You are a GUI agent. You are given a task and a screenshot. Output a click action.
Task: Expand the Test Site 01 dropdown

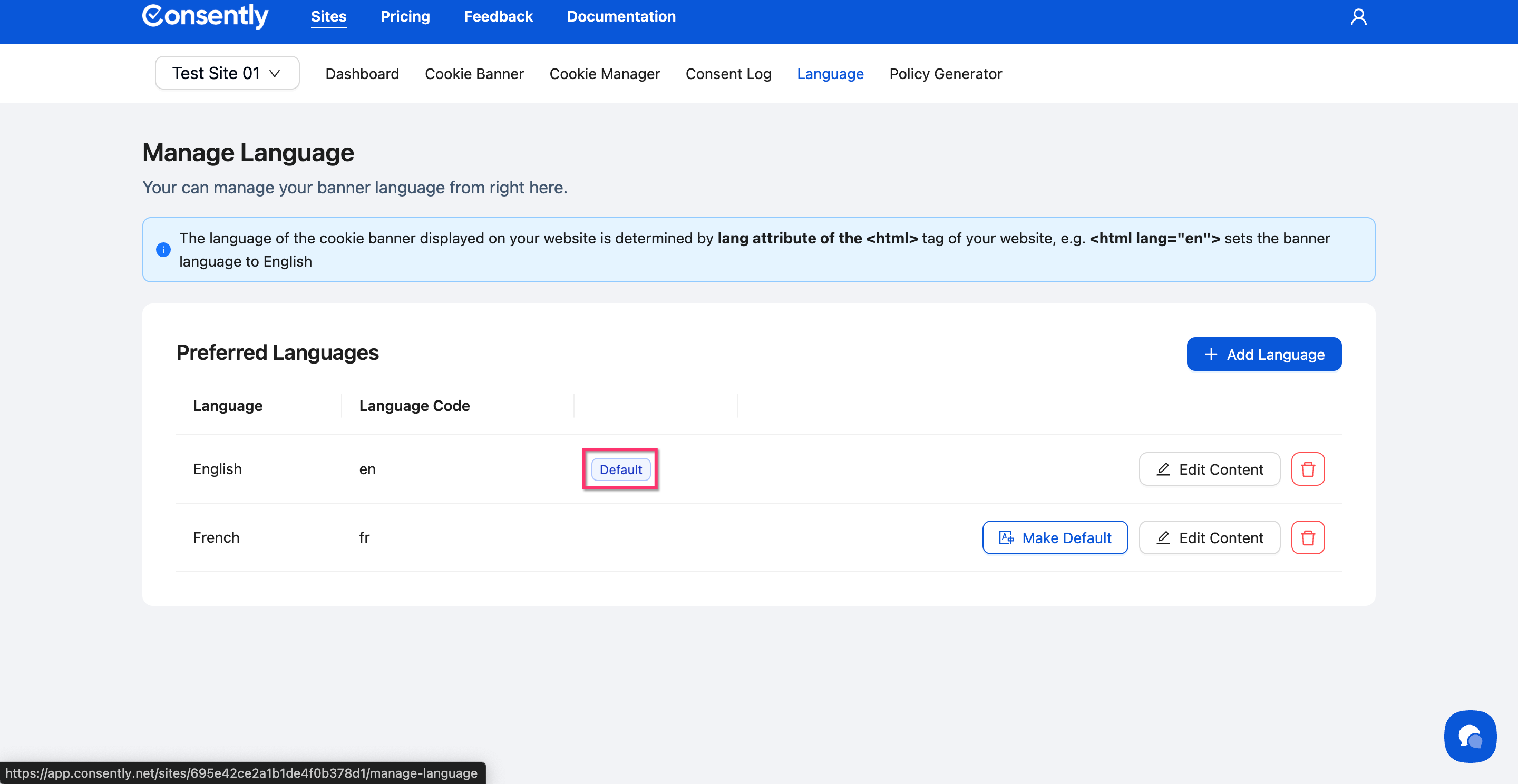click(227, 73)
